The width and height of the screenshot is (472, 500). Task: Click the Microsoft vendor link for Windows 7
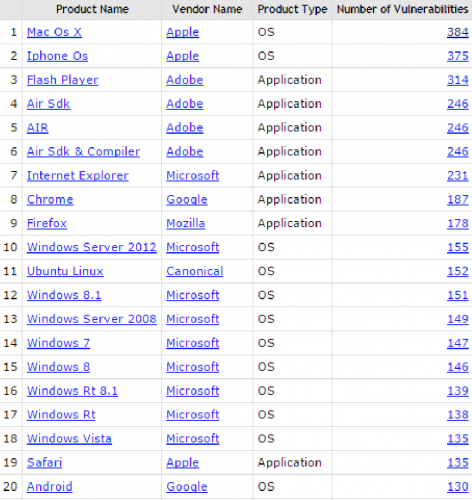(193, 343)
